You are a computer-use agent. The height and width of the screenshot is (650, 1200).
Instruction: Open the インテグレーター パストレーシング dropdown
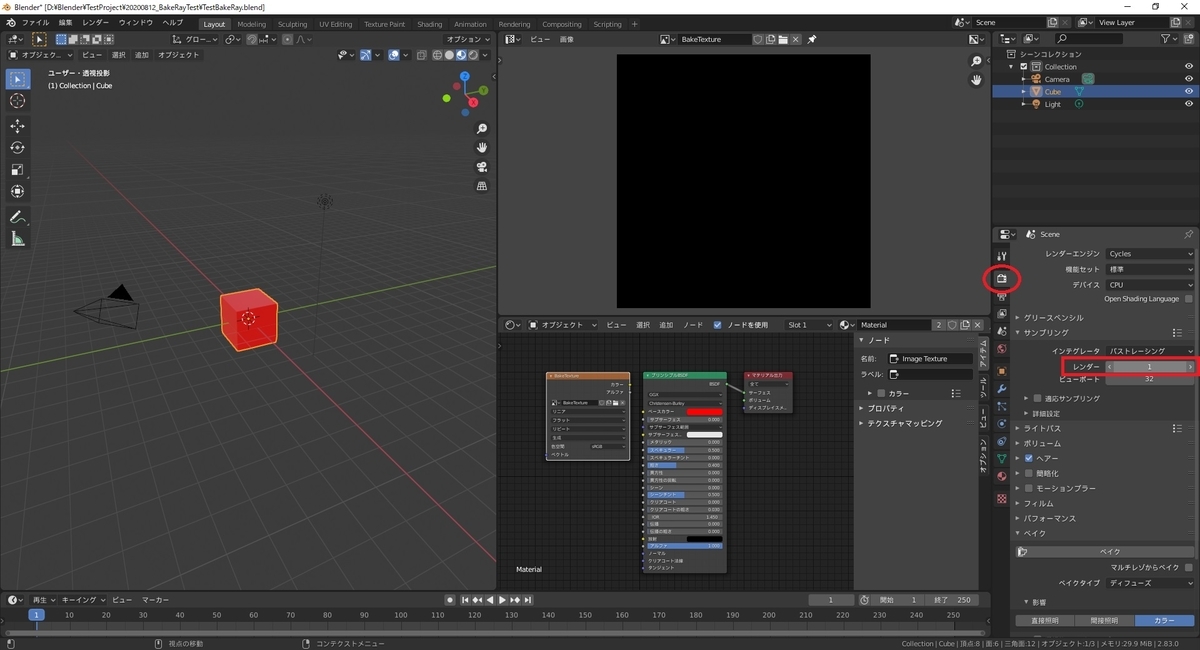[x=1150, y=351]
